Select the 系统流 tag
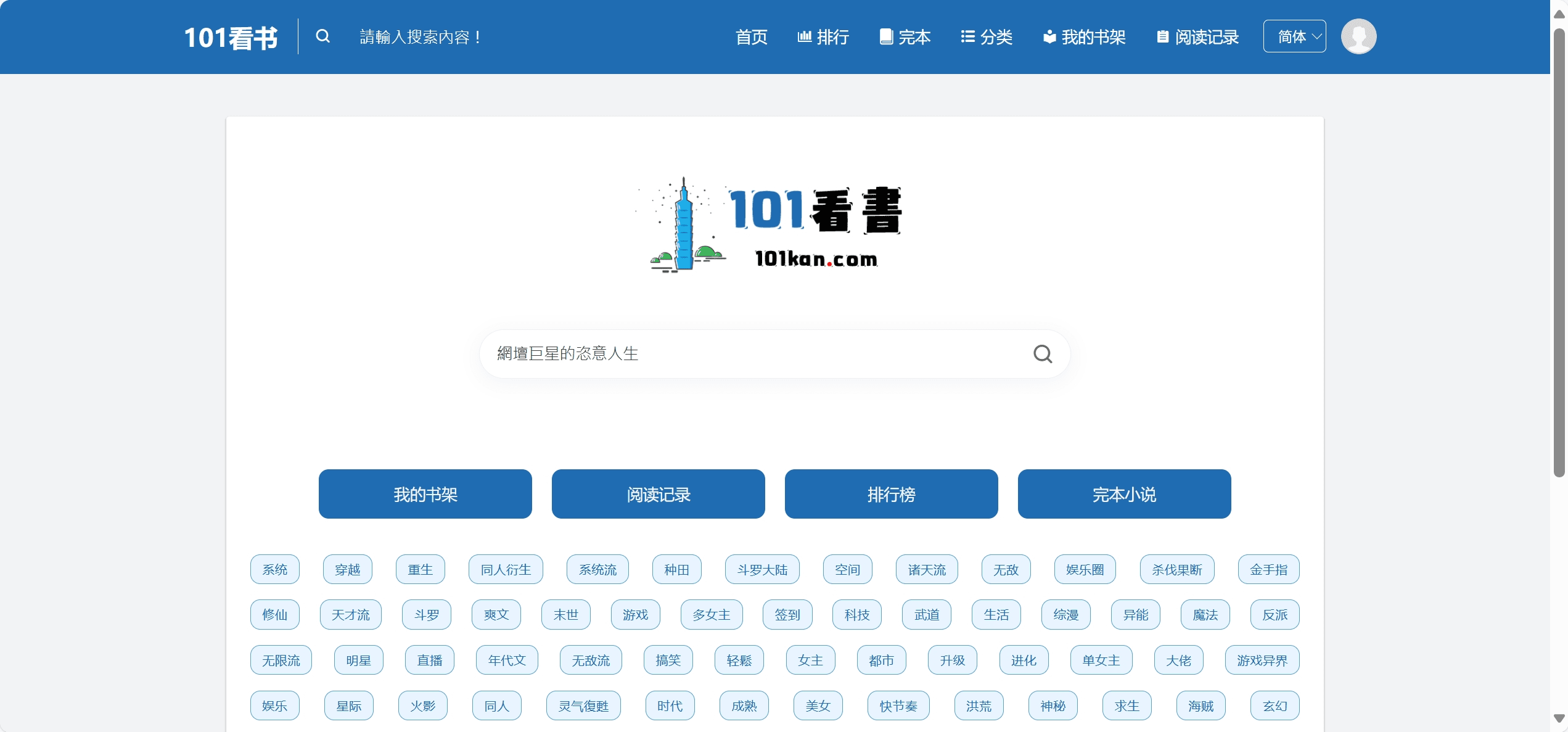This screenshot has width=1568, height=732. tap(597, 569)
